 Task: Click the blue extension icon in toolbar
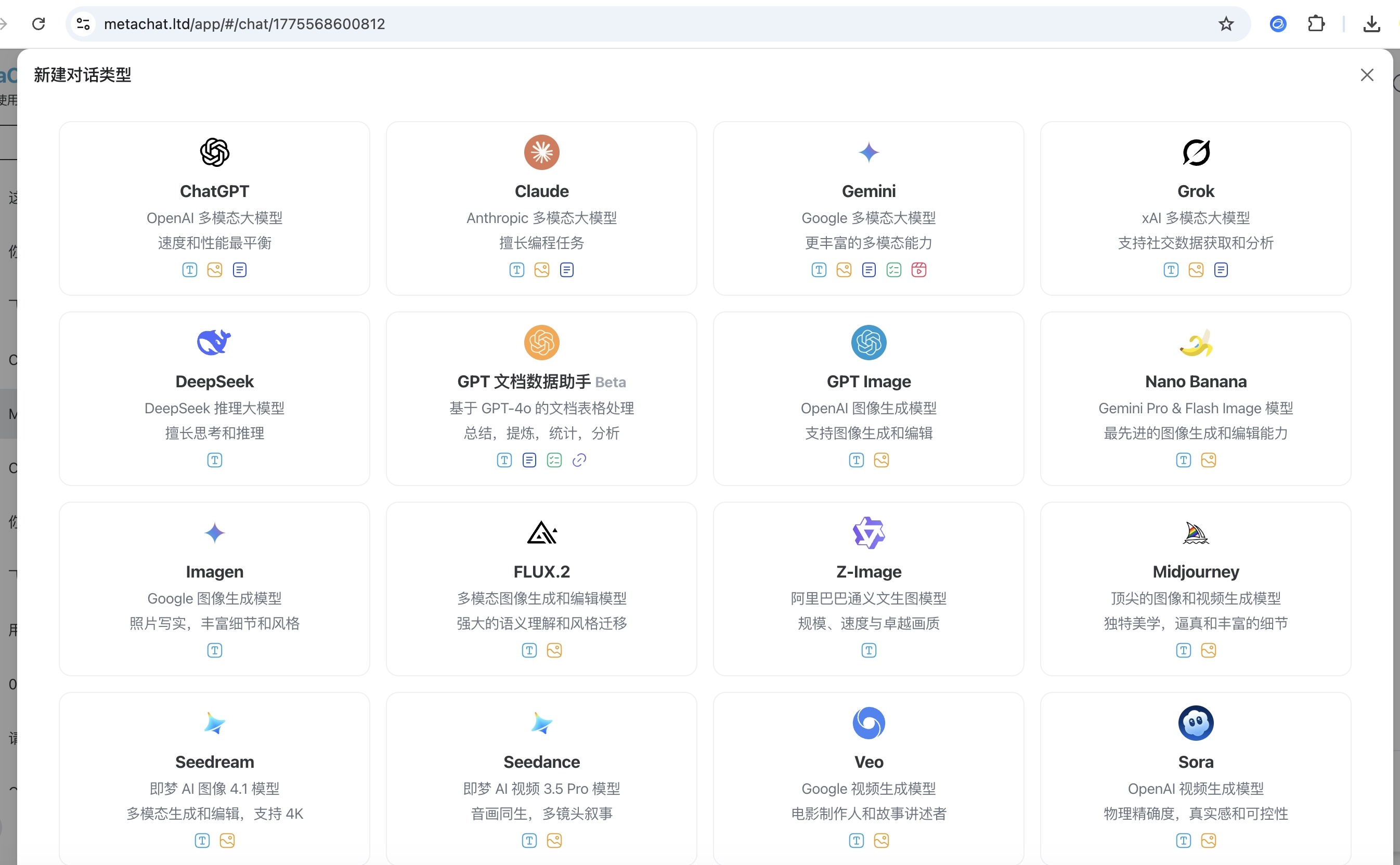tap(1278, 24)
